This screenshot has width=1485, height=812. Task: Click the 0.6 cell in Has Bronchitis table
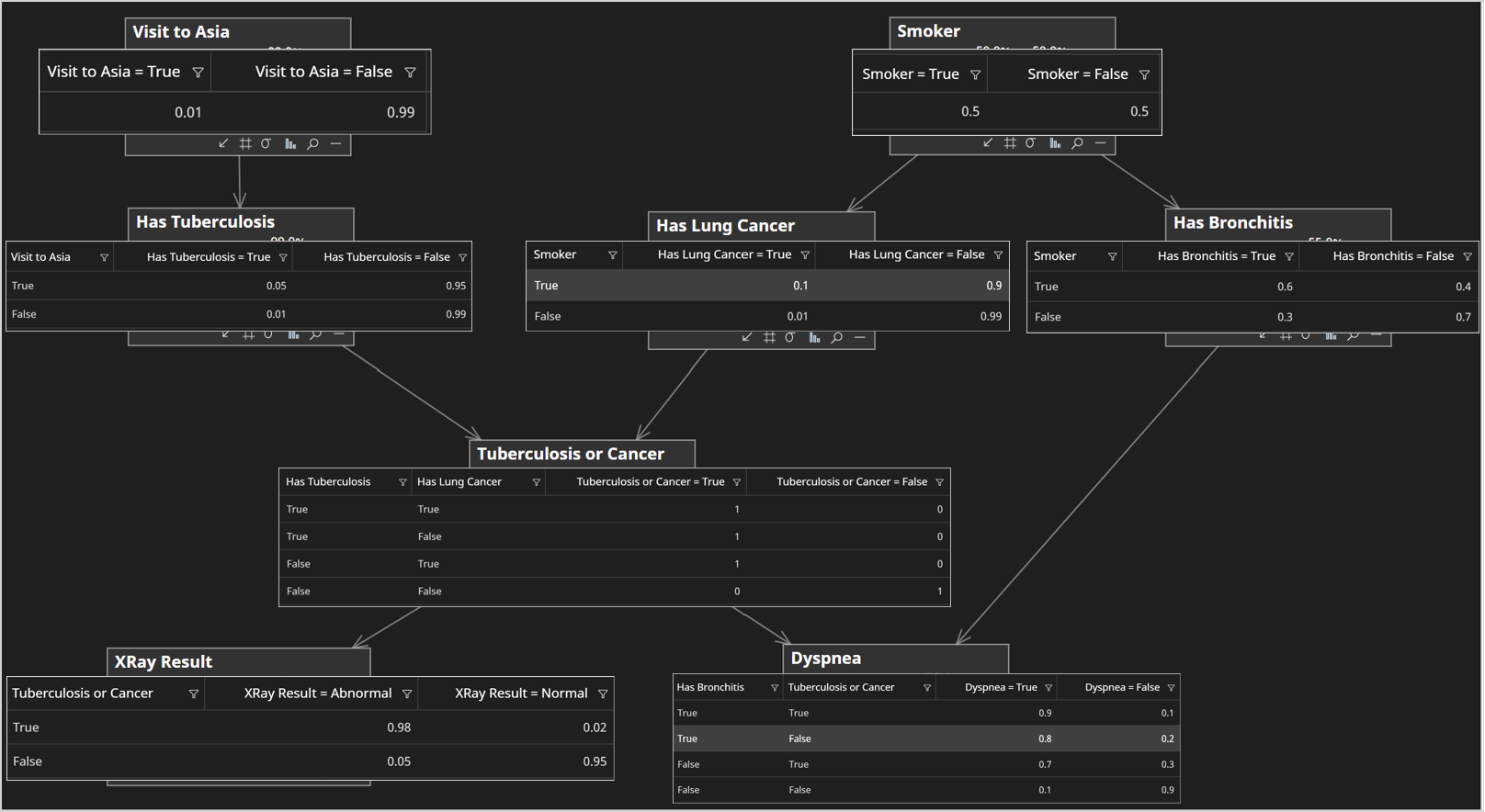point(1285,287)
